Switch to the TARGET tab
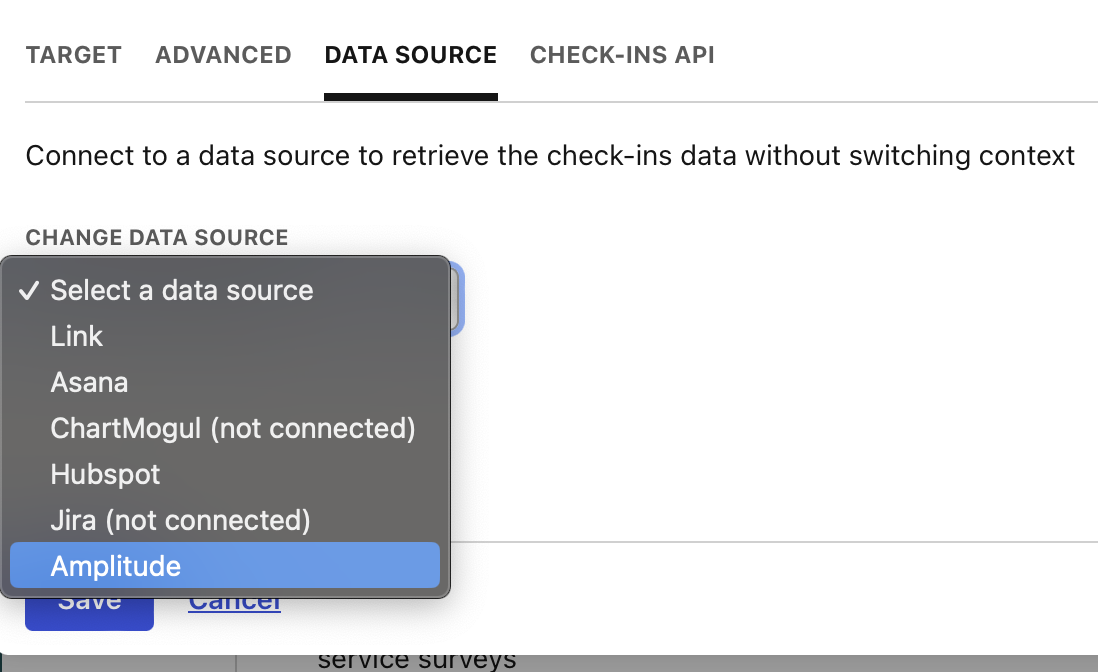Screen dimensions: 1098x672 tap(73, 55)
